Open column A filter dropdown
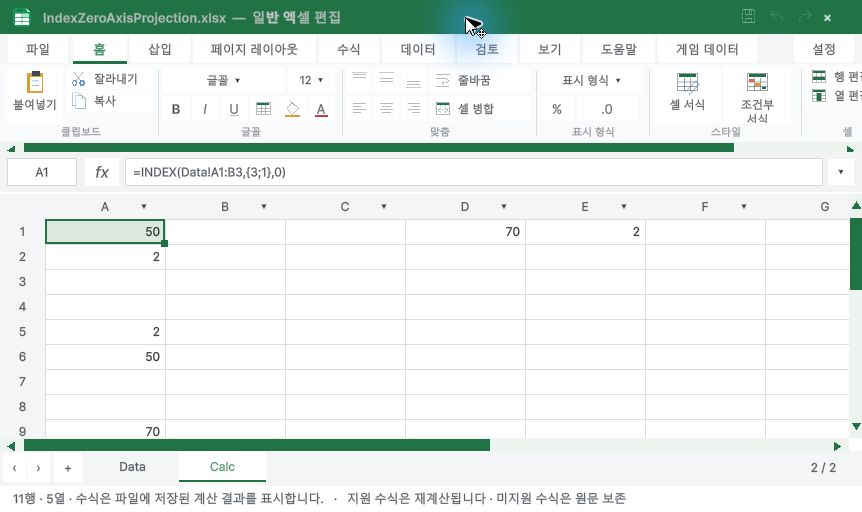 (143, 207)
